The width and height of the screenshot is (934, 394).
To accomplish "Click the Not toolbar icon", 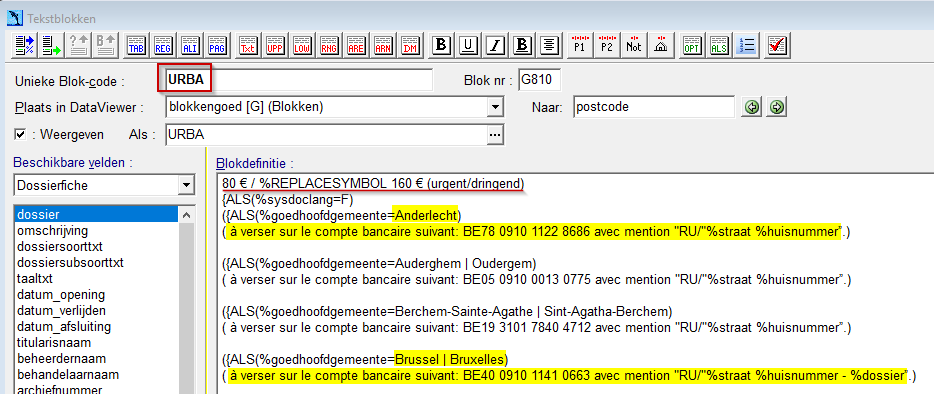I will pos(633,45).
